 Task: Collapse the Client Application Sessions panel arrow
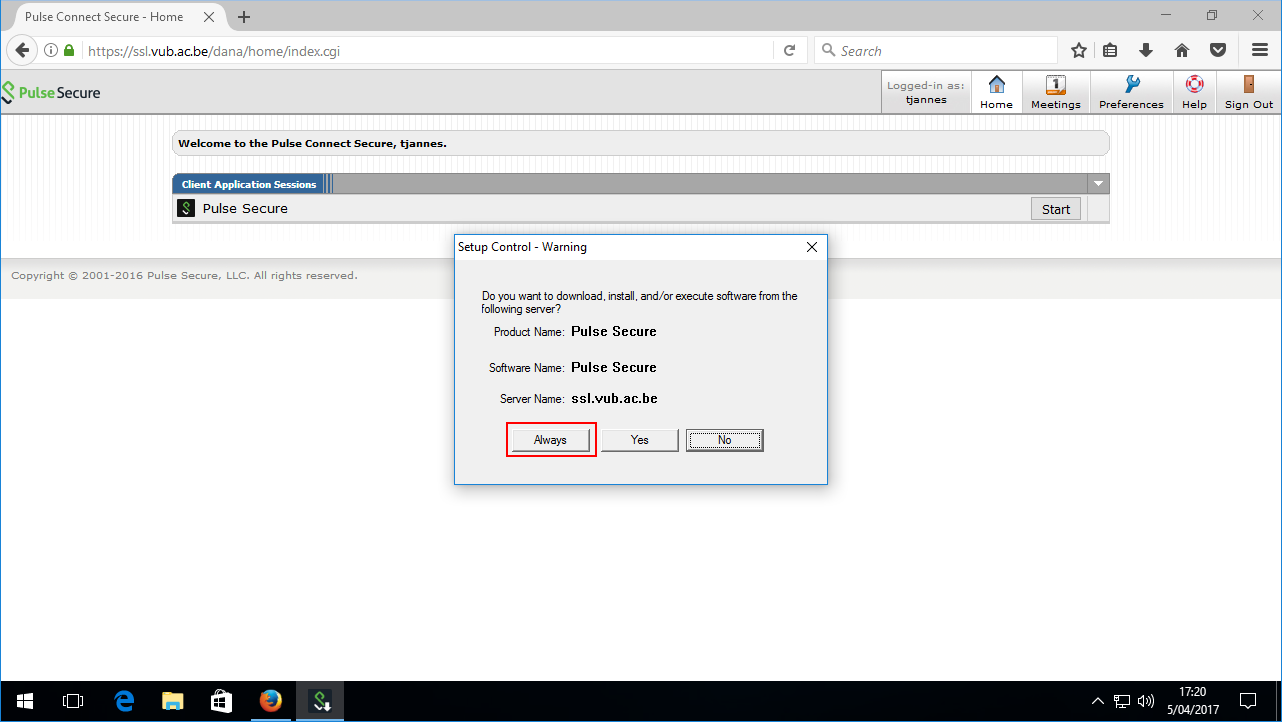(1098, 184)
